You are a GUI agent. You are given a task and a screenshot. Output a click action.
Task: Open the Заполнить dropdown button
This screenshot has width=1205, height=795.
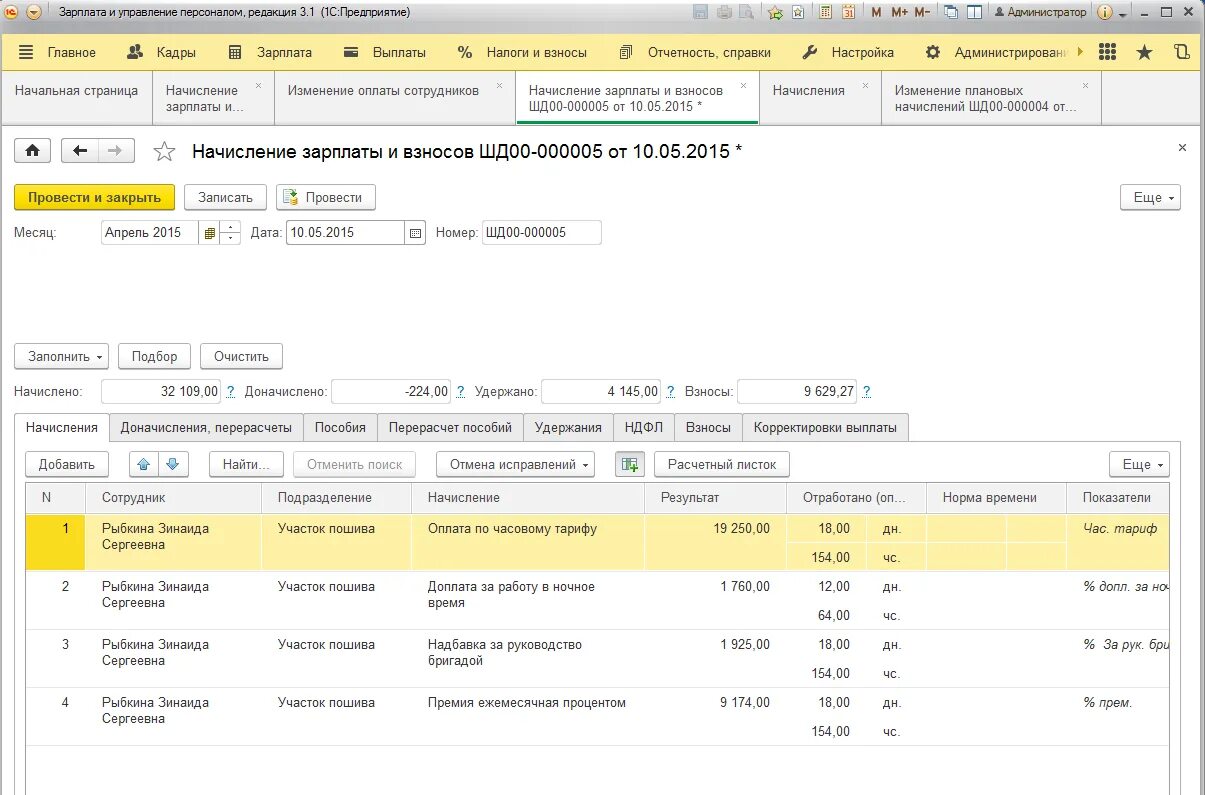click(61, 356)
